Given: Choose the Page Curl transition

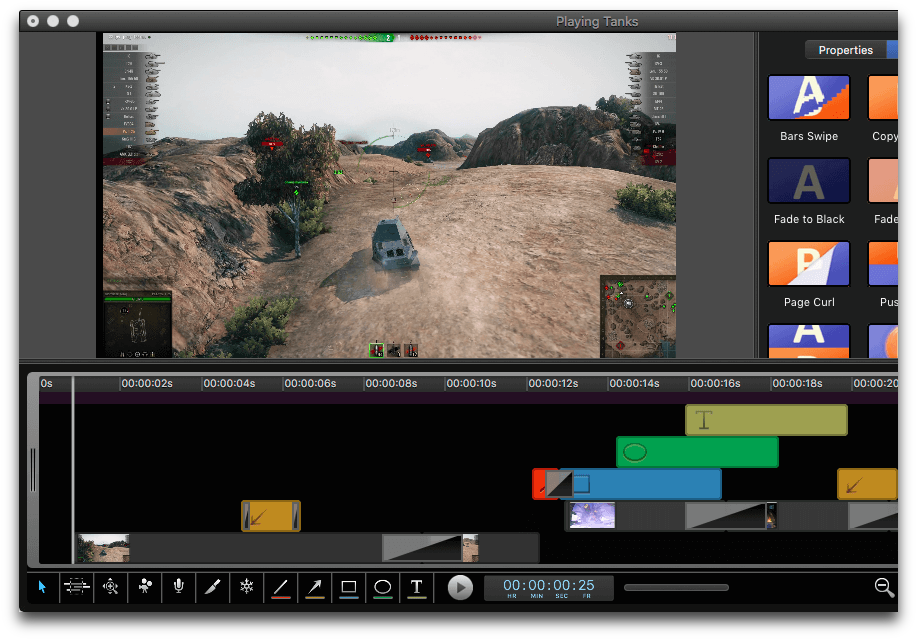Looking at the screenshot, I should (809, 263).
